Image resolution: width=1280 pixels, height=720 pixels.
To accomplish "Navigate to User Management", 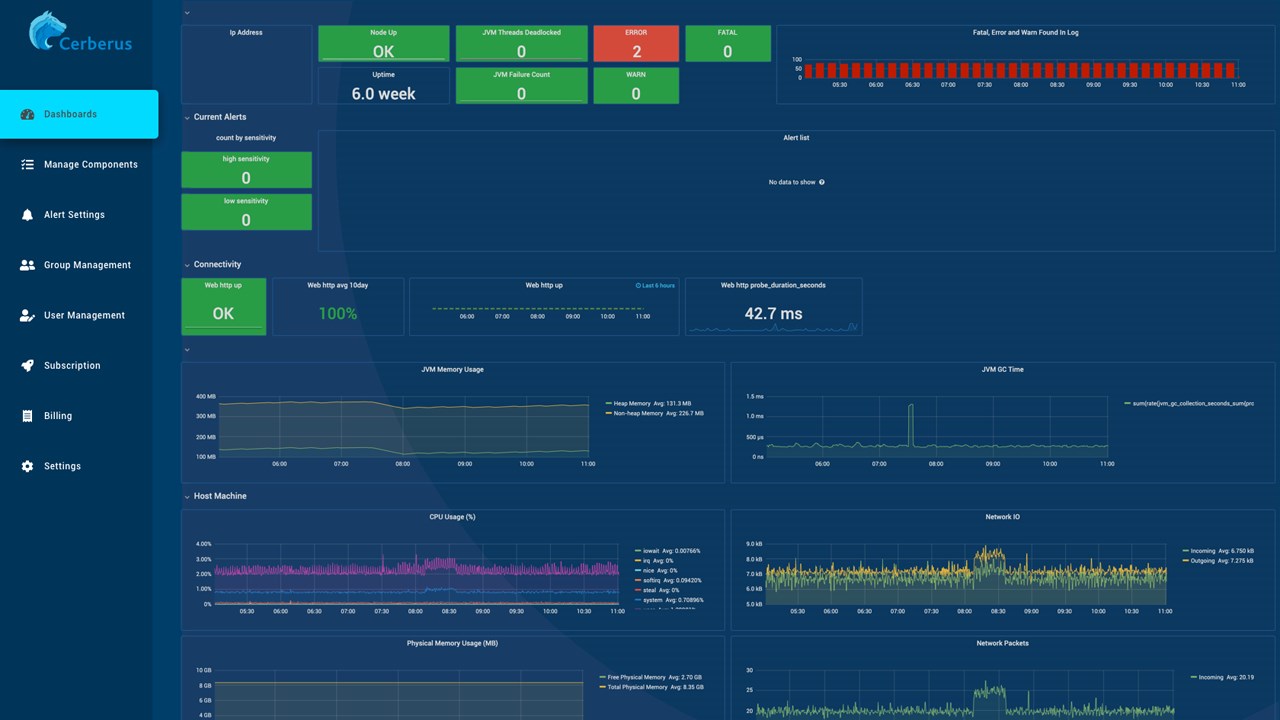I will click(79, 315).
